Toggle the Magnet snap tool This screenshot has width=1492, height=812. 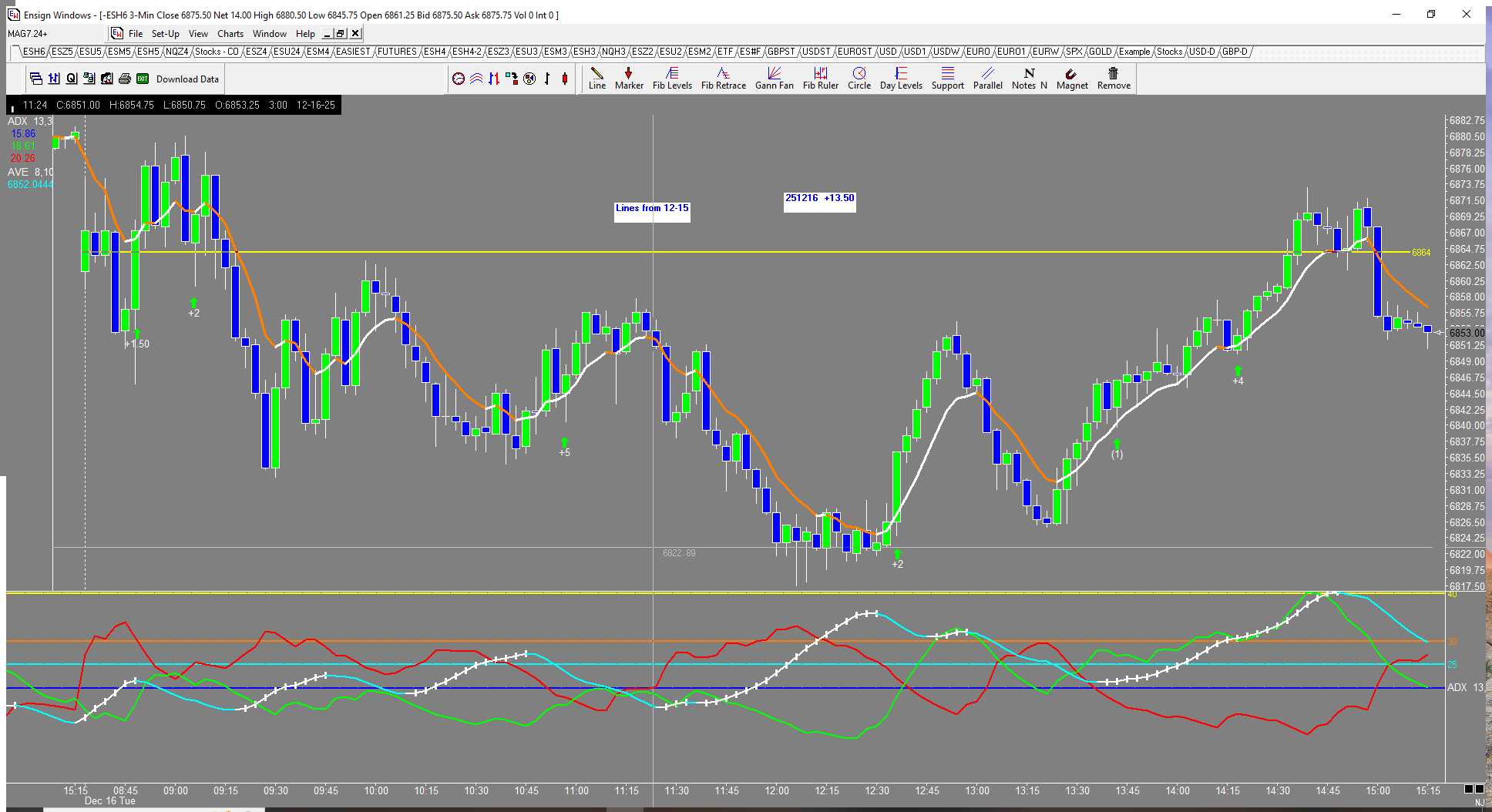tap(1071, 78)
